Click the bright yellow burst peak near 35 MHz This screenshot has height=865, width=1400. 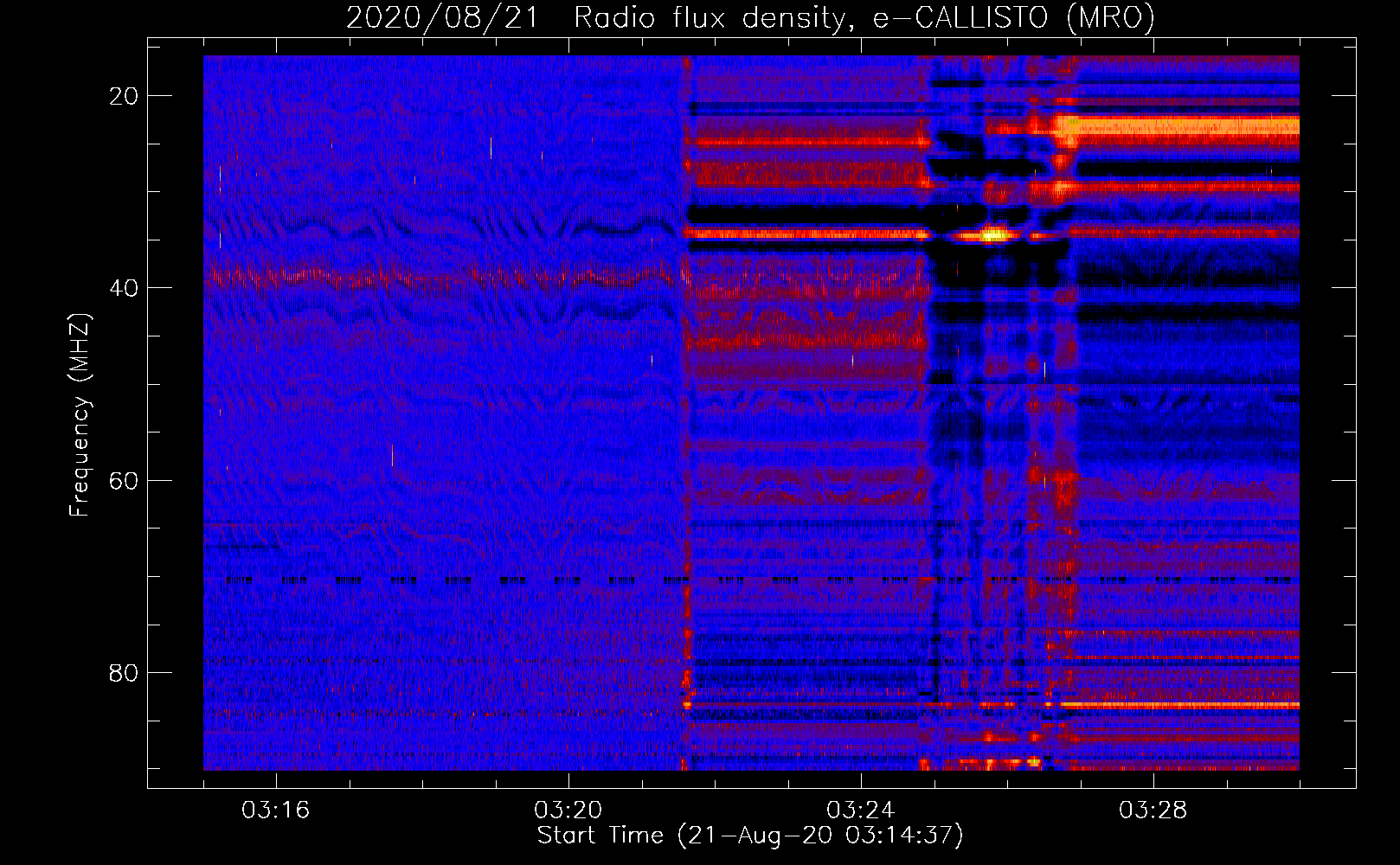pos(994,234)
